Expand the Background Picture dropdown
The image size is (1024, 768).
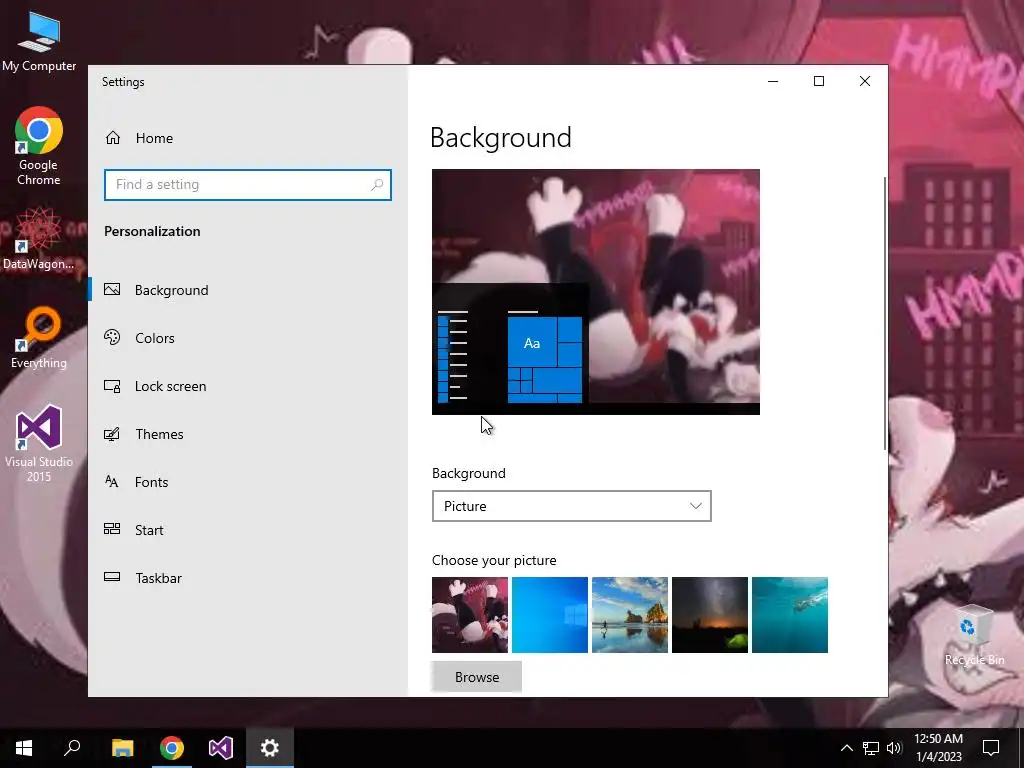pyautogui.click(x=571, y=506)
